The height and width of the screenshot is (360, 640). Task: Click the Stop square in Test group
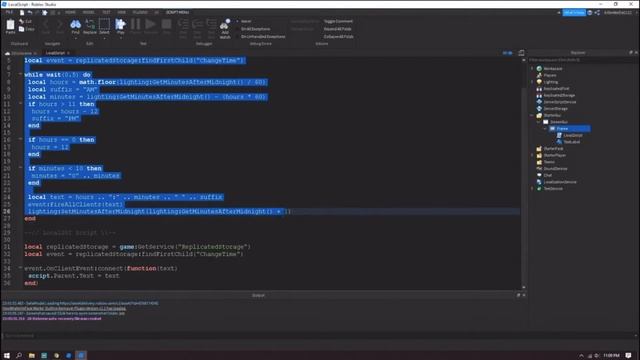click(x=167, y=24)
